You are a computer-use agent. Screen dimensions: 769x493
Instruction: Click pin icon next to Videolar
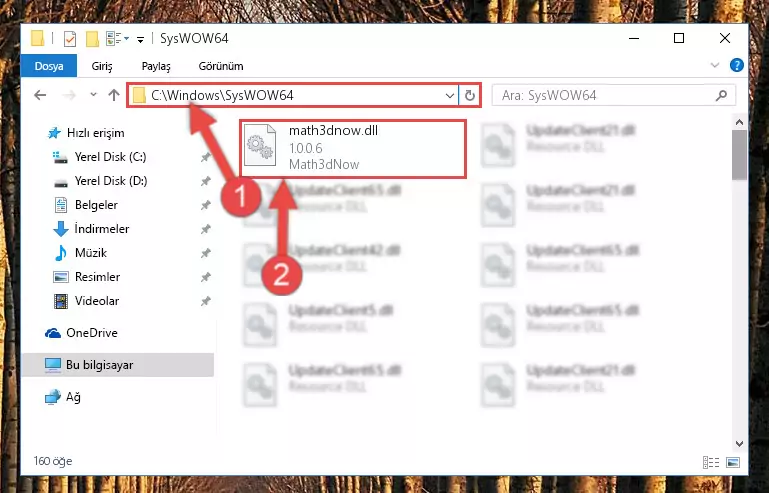tap(205, 301)
